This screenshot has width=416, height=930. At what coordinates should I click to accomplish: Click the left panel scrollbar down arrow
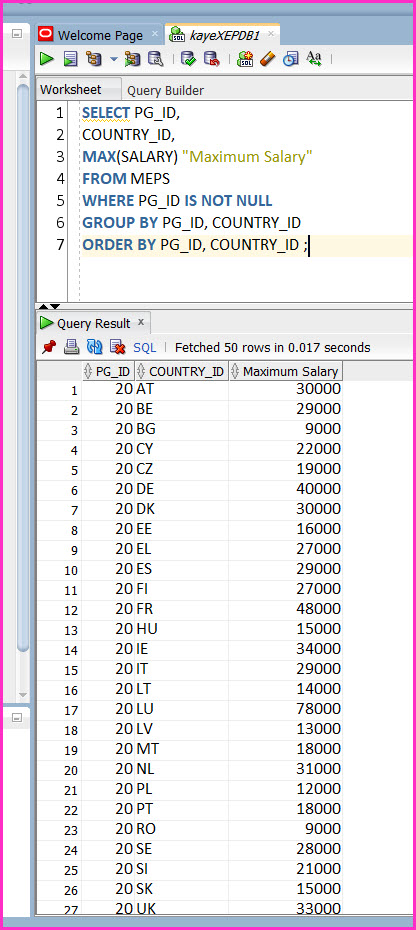coord(23,695)
